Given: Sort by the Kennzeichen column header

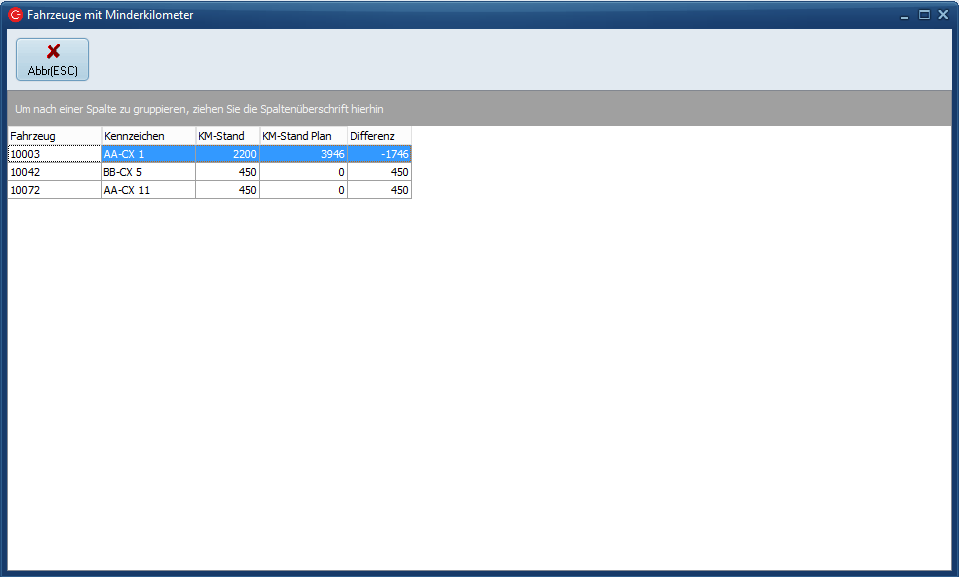Looking at the screenshot, I should [148, 135].
